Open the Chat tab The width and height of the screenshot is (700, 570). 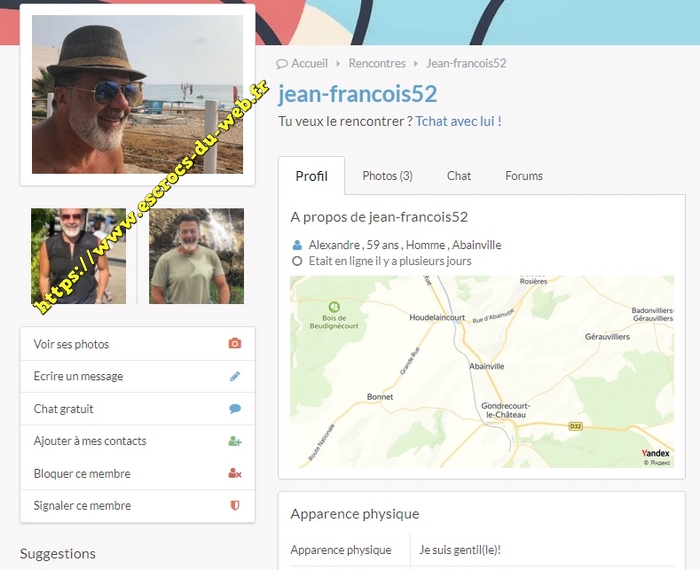point(459,176)
